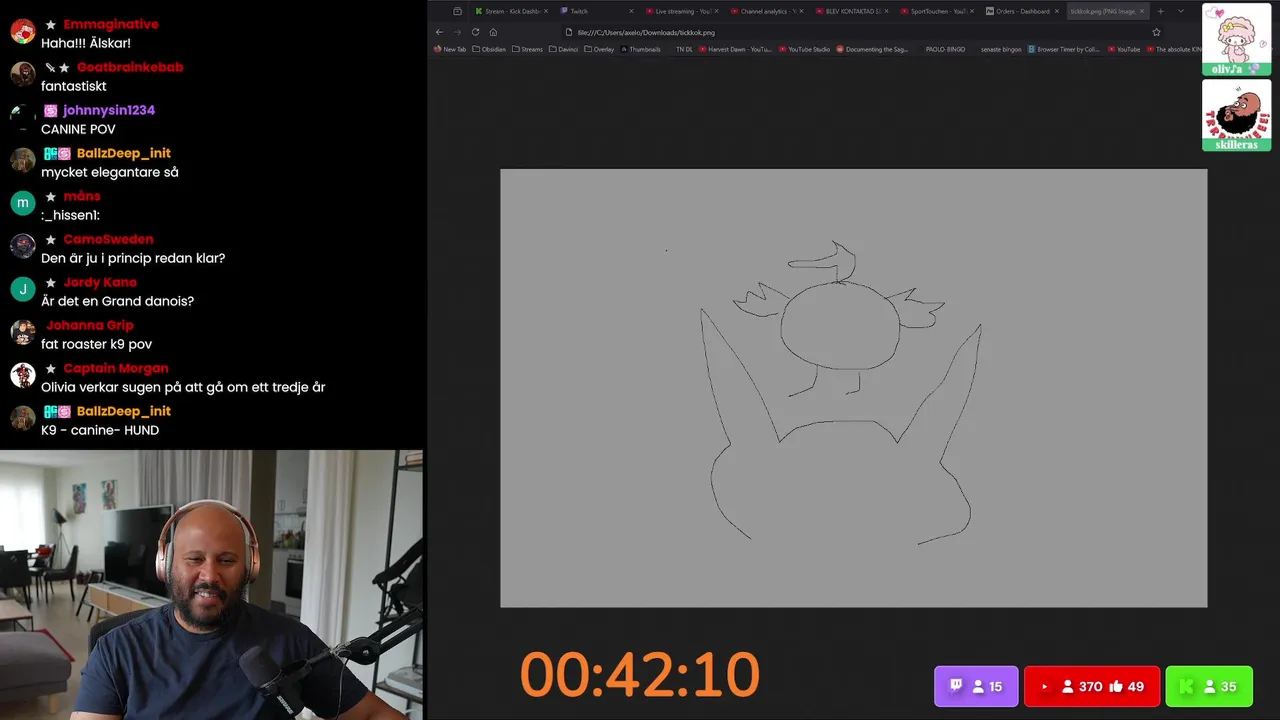Click the red YouTube viewers and likes counter

click(1092, 686)
